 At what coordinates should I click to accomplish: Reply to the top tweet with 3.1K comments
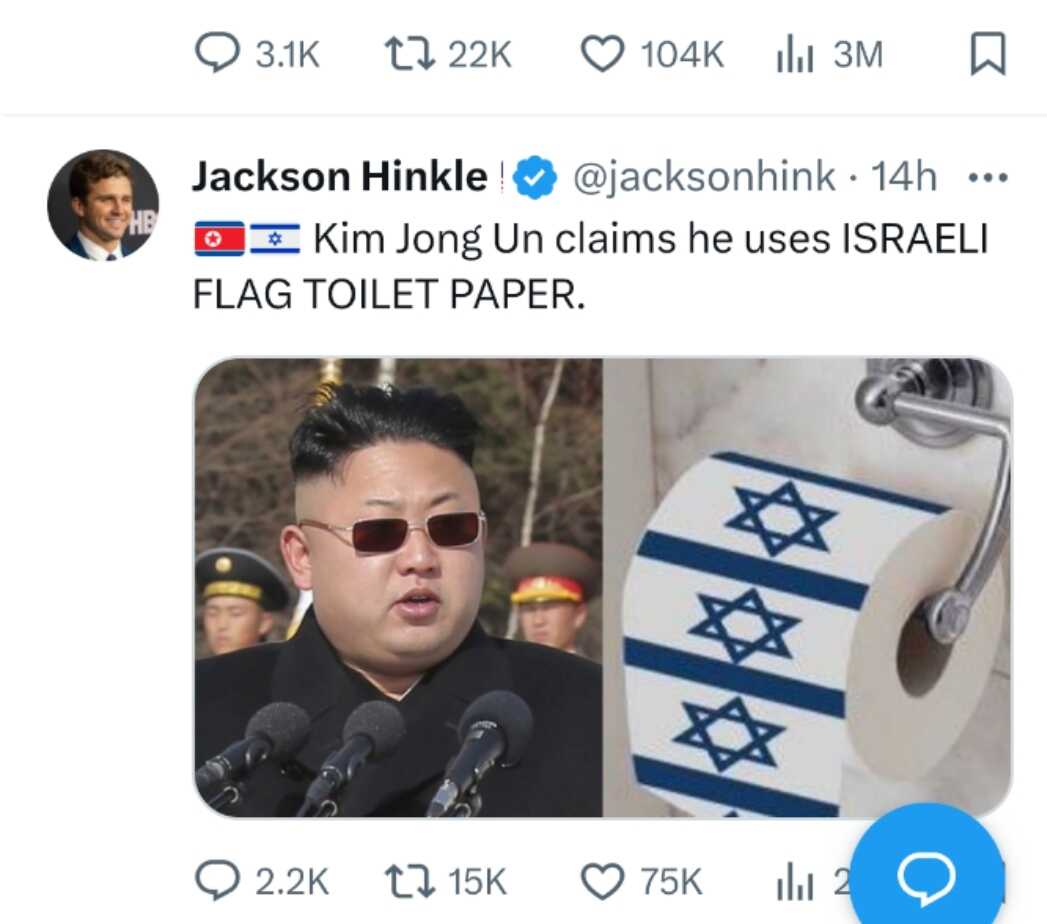[x=257, y=53]
